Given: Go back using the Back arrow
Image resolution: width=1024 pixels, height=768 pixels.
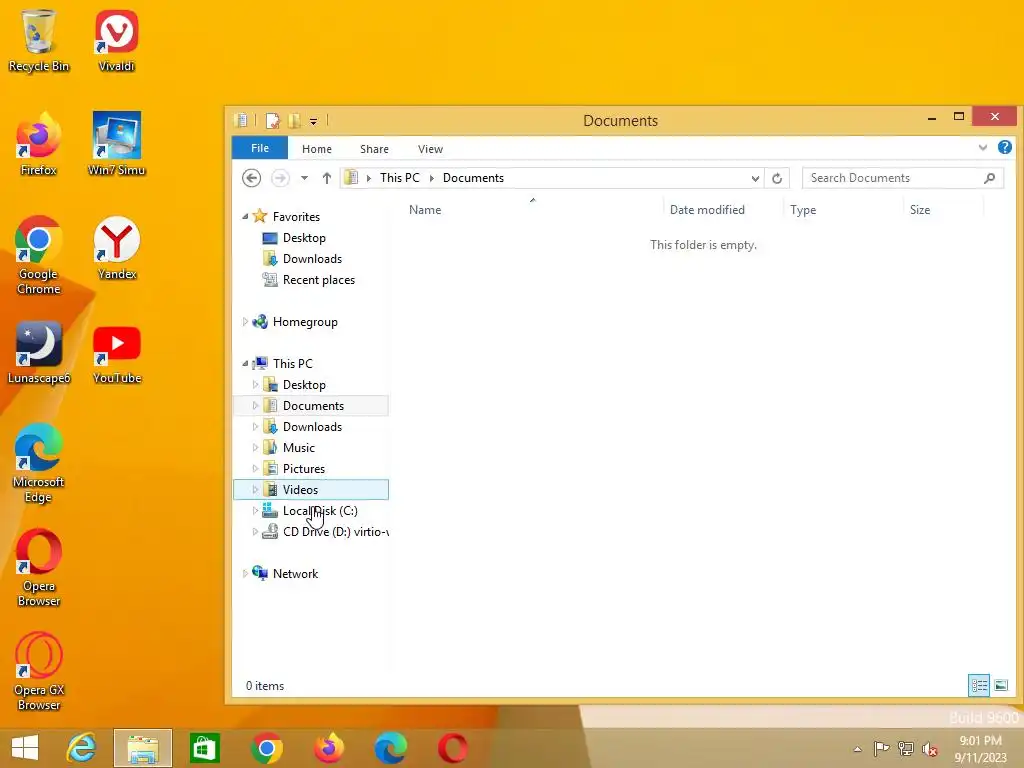Looking at the screenshot, I should pos(251,178).
